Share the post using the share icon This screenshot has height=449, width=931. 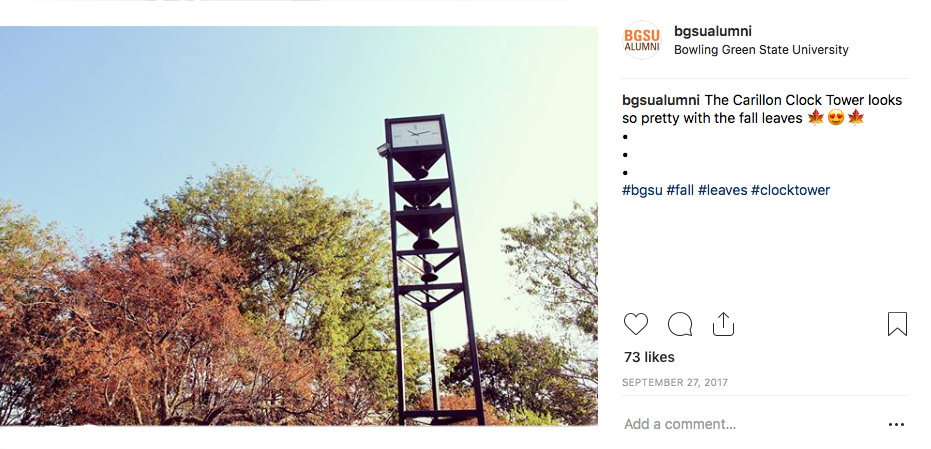pyautogui.click(x=723, y=324)
